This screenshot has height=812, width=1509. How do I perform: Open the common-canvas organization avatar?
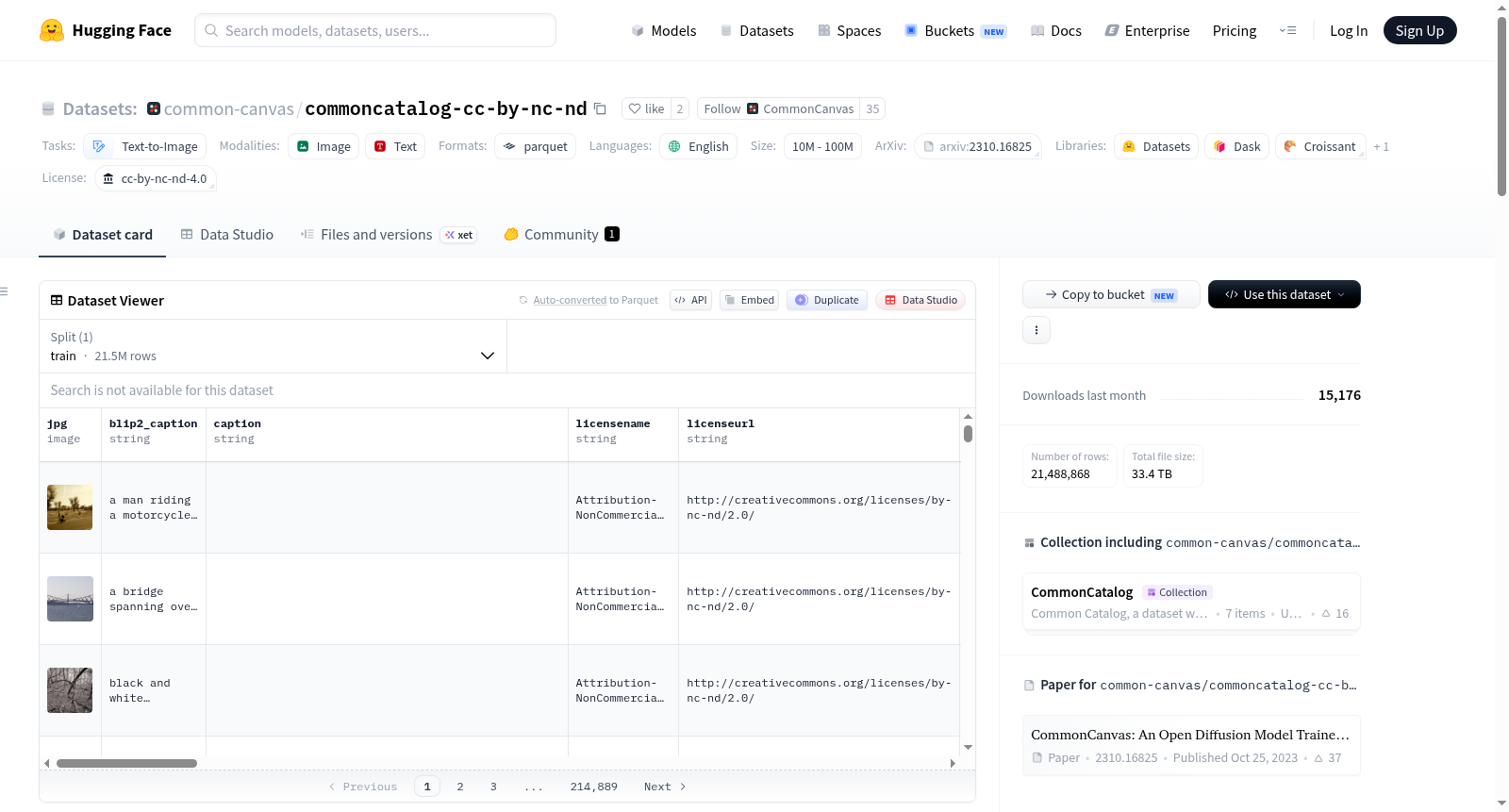(x=154, y=108)
